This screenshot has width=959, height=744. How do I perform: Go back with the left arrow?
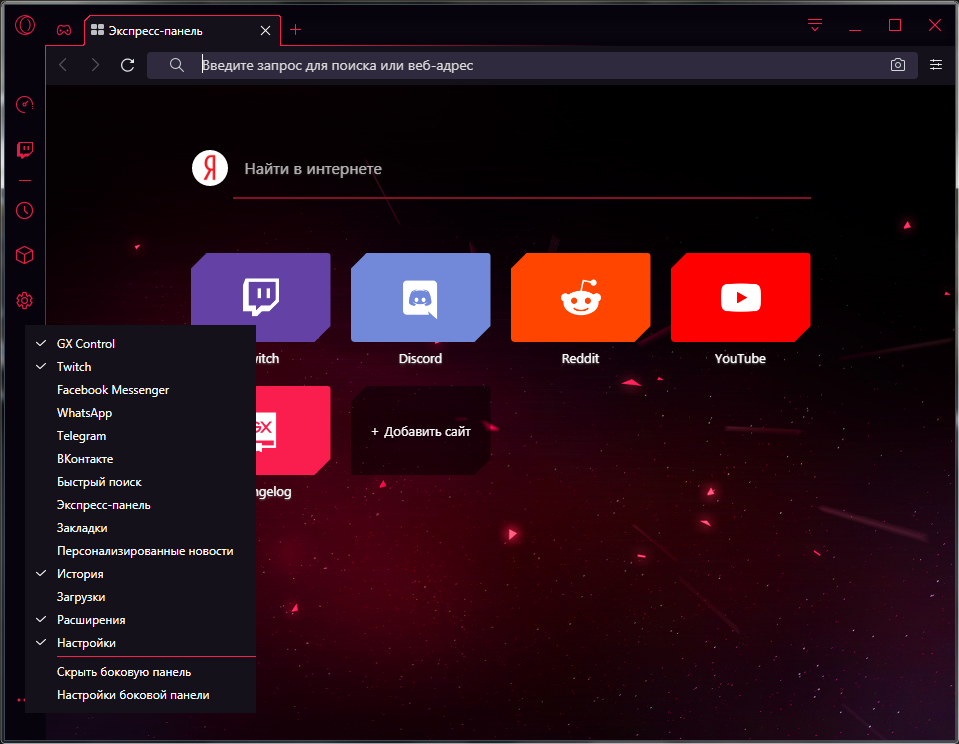[63, 65]
